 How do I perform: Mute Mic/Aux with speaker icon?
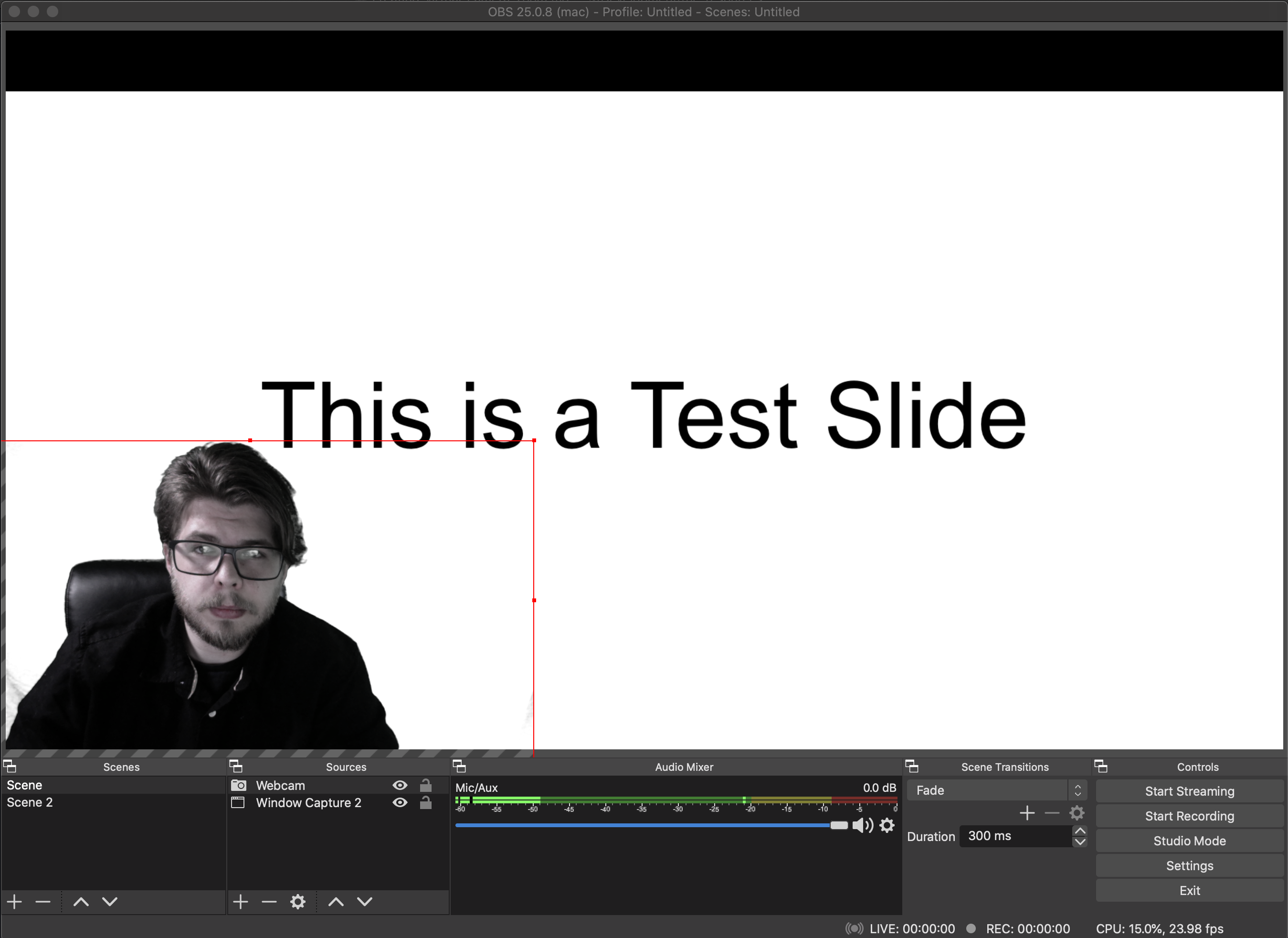point(862,825)
